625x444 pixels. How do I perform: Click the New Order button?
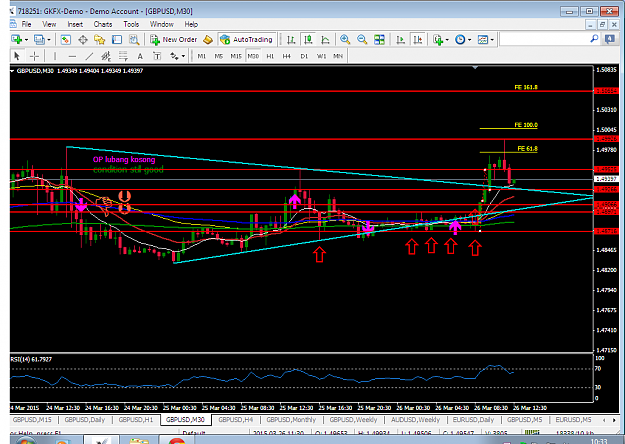click(173, 39)
